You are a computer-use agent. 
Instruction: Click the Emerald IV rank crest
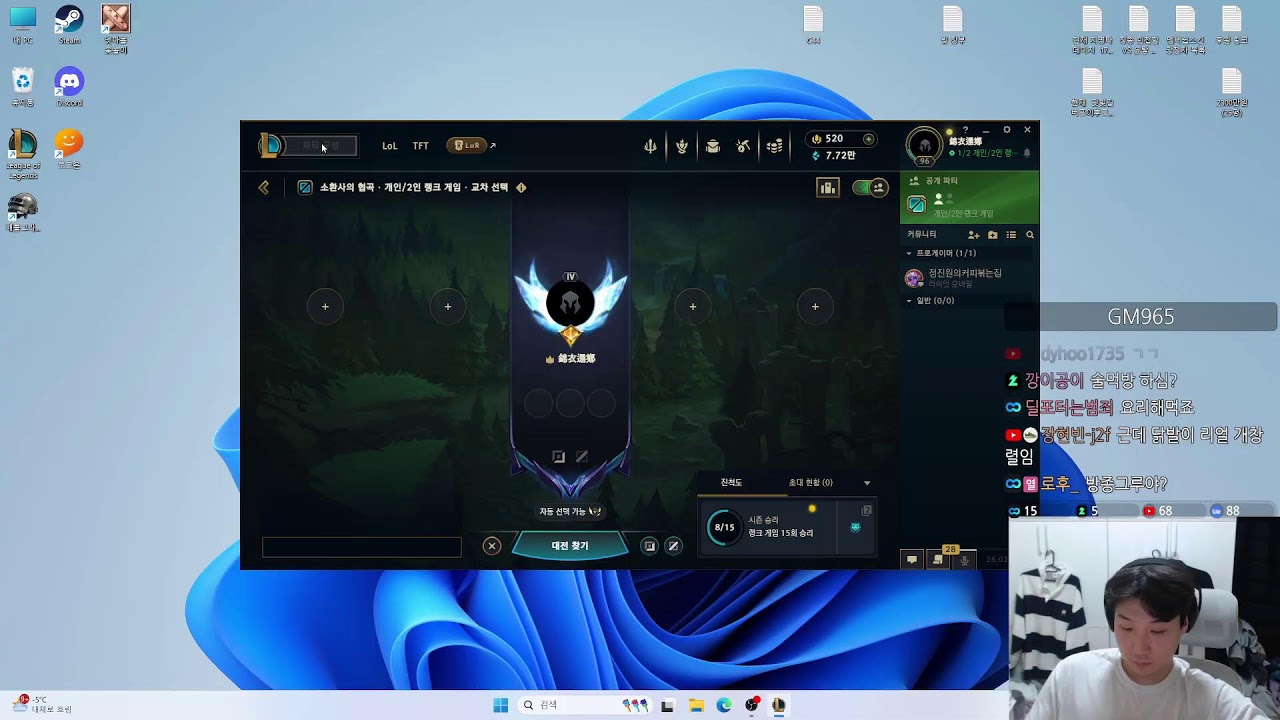tap(570, 305)
